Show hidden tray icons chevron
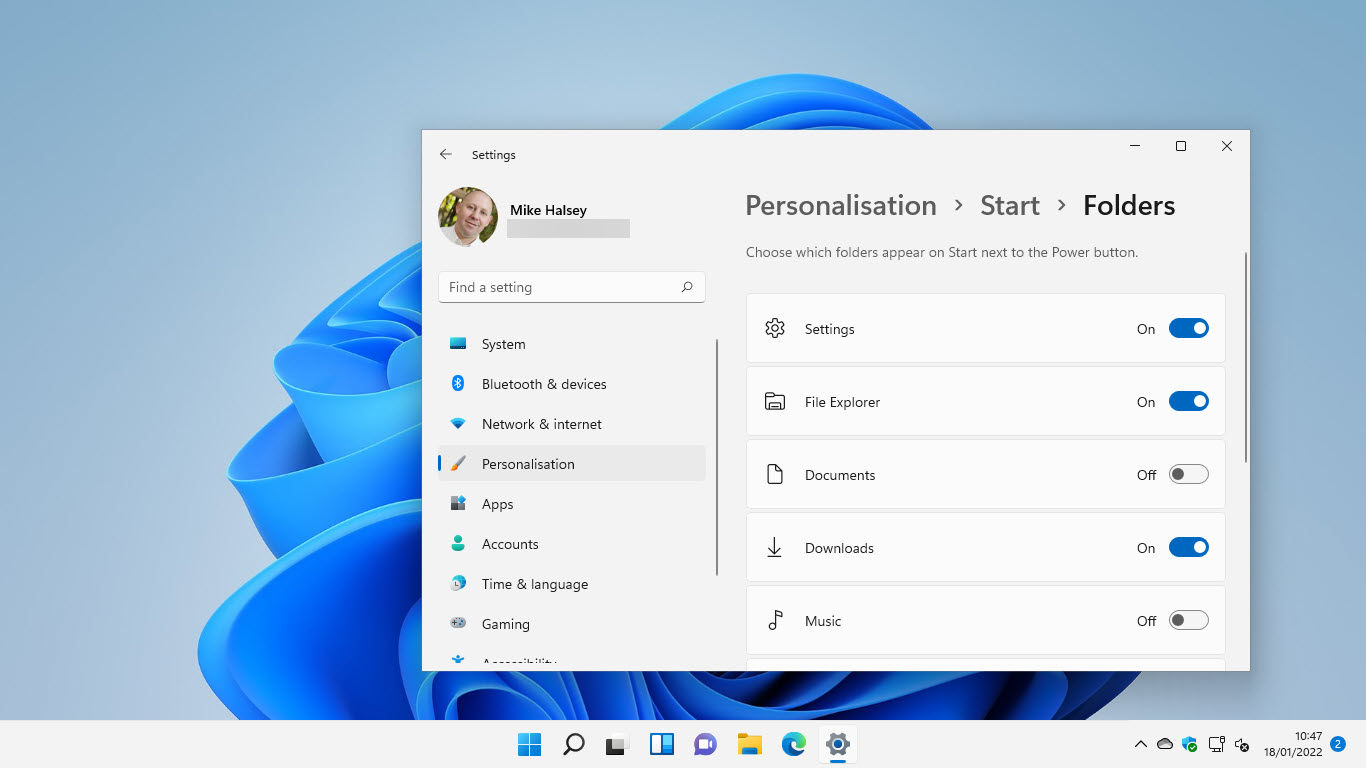The width and height of the screenshot is (1366, 768). click(1140, 744)
